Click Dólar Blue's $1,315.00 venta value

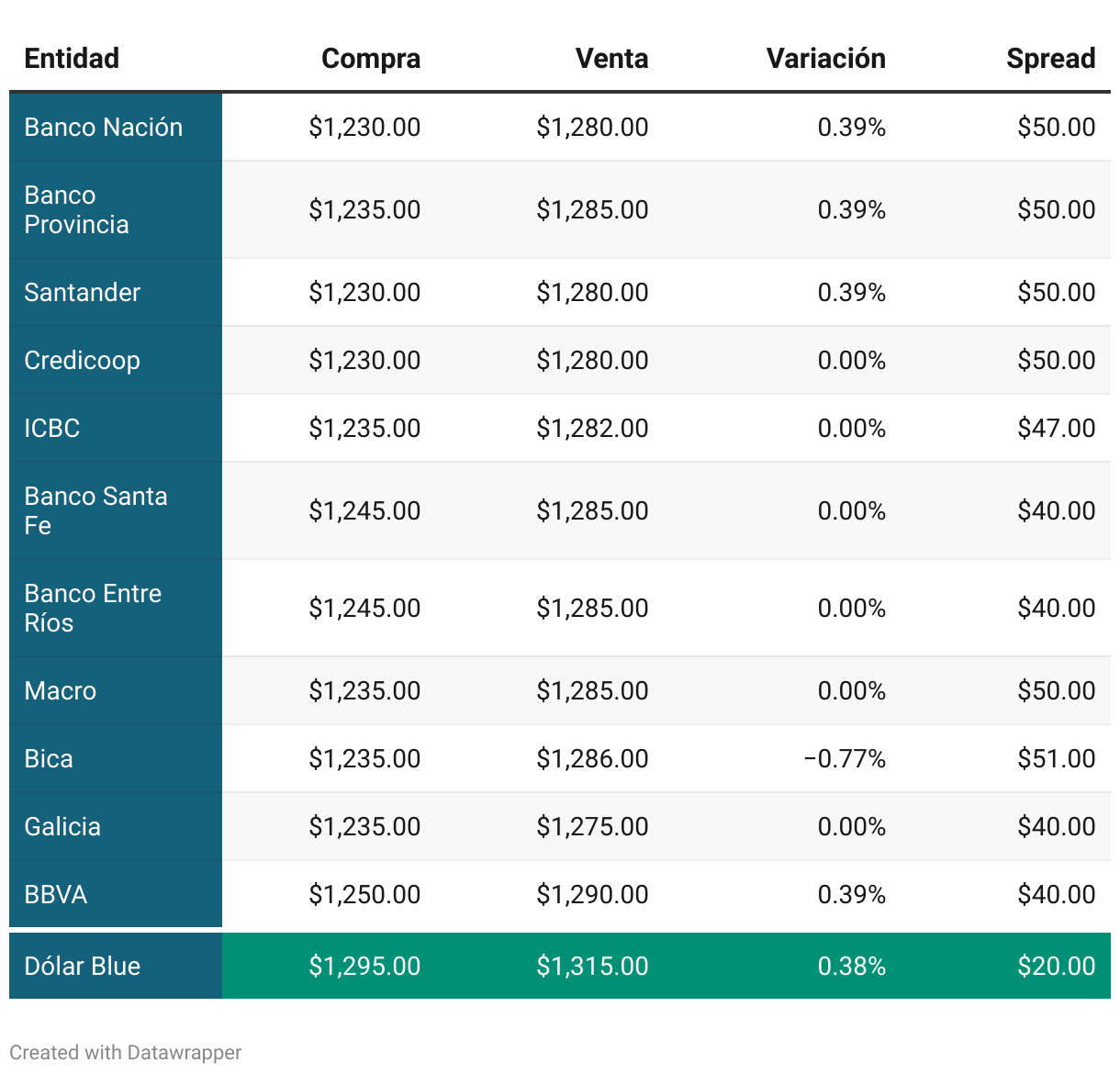tap(592, 967)
